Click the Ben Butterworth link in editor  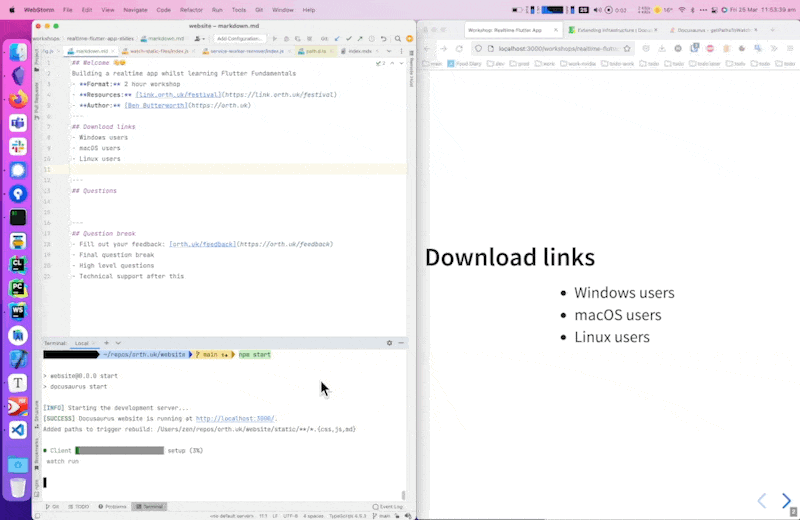(x=156, y=105)
